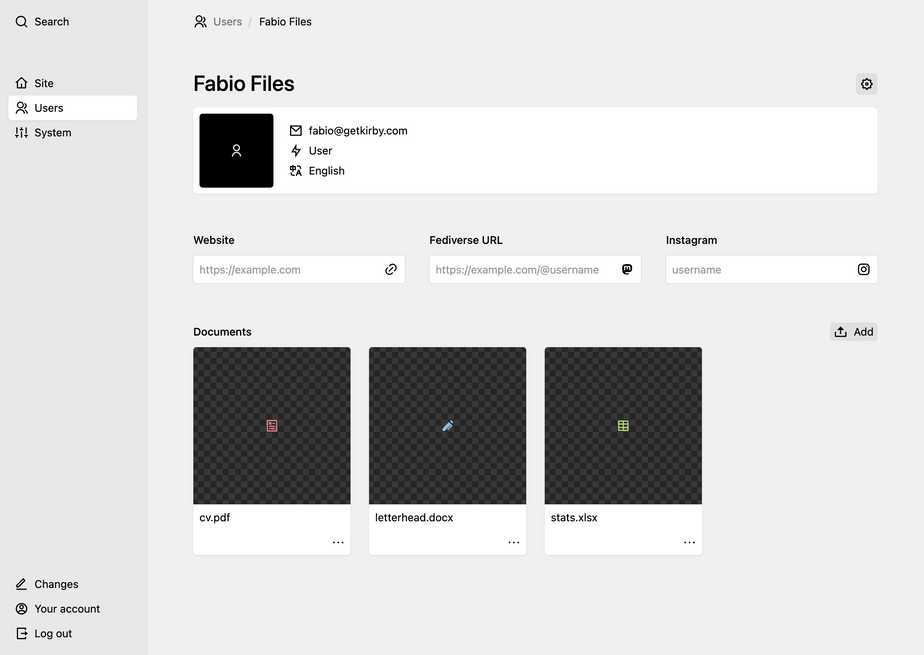Click the email envelope icon
The height and width of the screenshot is (655, 924).
(x=296, y=131)
